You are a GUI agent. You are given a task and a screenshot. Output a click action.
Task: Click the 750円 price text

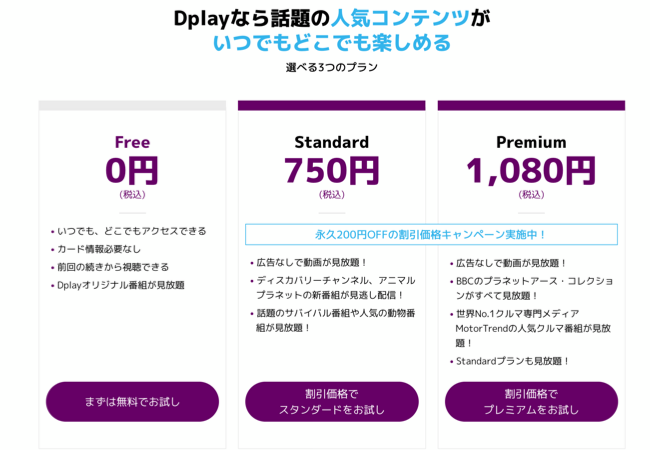click(332, 170)
